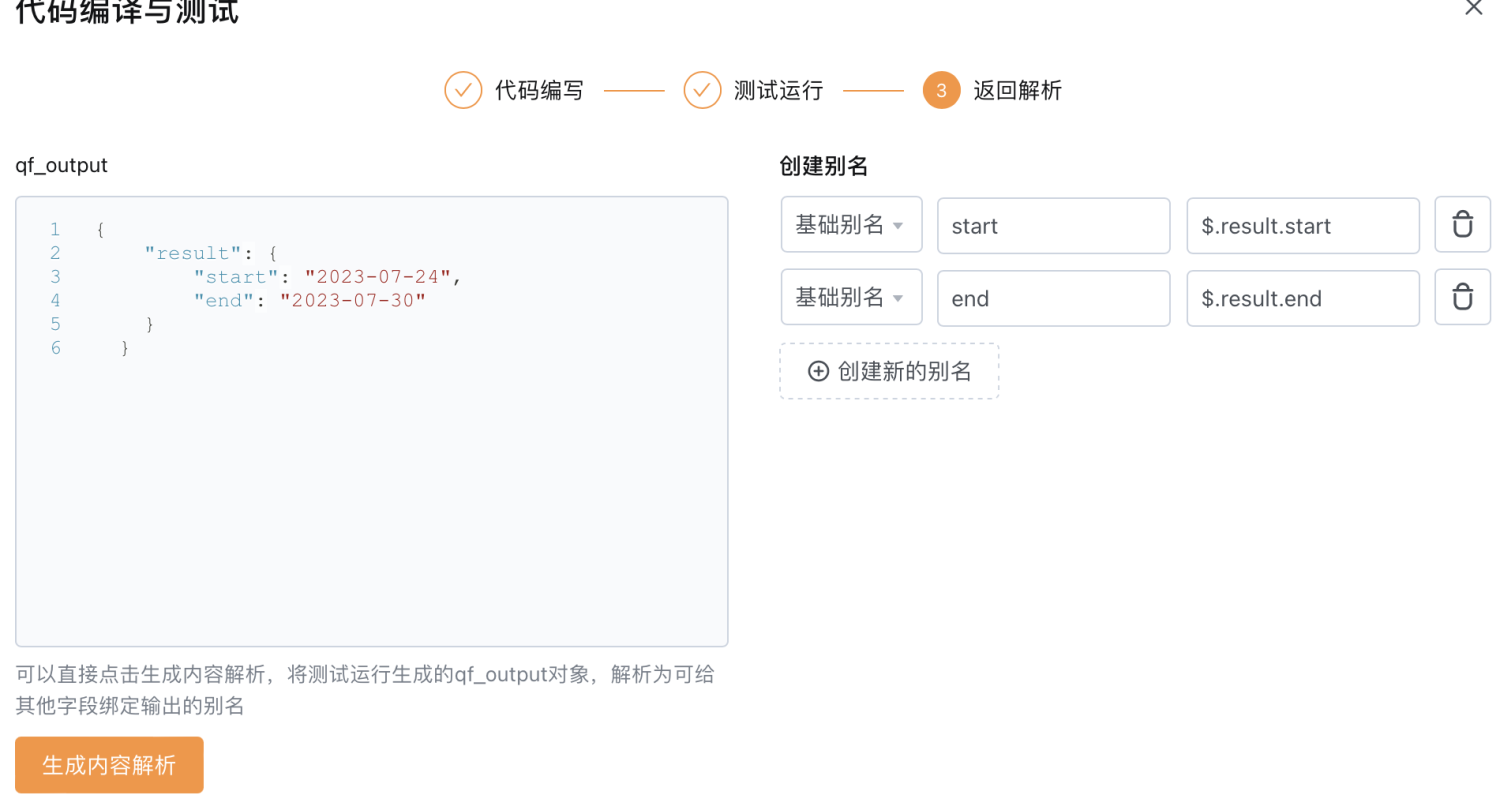1500x810 pixels.
Task: Delete the start alias row
Action: (1462, 225)
